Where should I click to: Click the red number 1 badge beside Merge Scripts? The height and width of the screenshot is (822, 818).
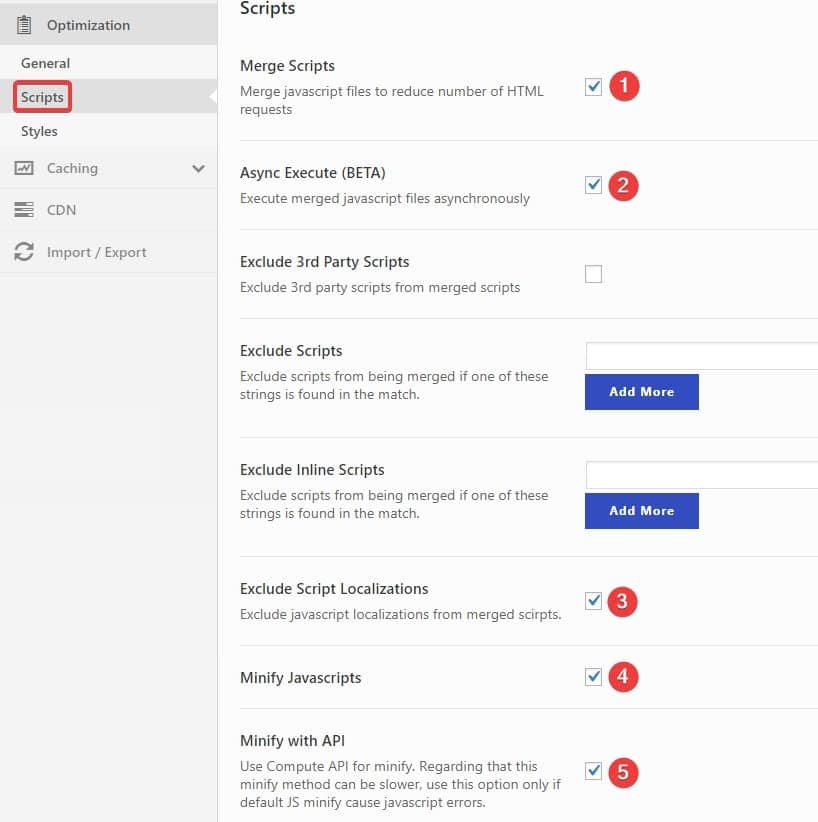coord(624,86)
